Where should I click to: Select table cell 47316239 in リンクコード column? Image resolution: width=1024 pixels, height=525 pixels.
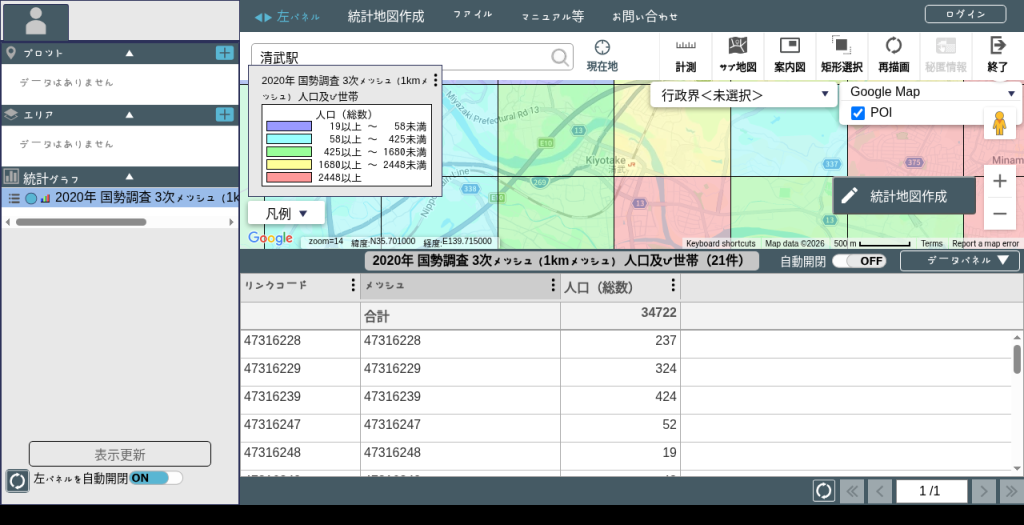[x=300, y=396]
